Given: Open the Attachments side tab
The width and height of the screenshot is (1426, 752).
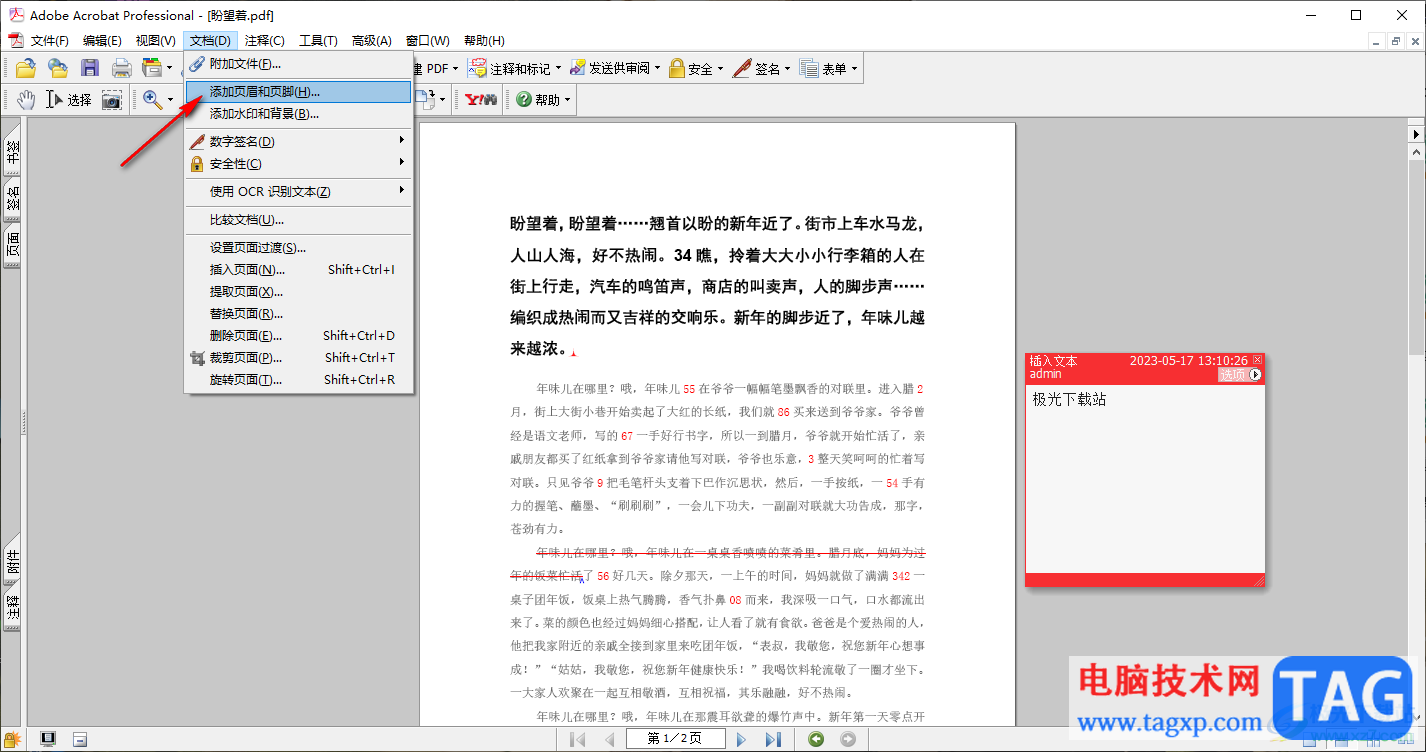Looking at the screenshot, I should pos(13,563).
